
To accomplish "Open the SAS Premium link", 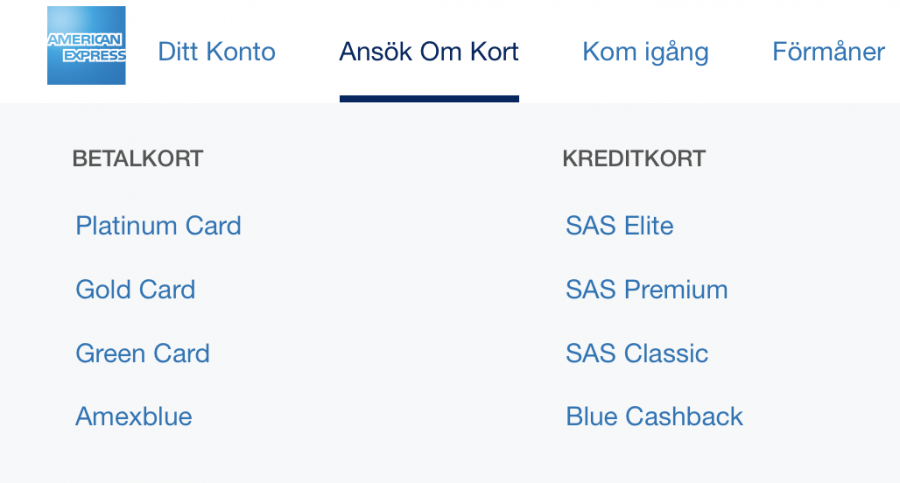I will (x=646, y=290).
